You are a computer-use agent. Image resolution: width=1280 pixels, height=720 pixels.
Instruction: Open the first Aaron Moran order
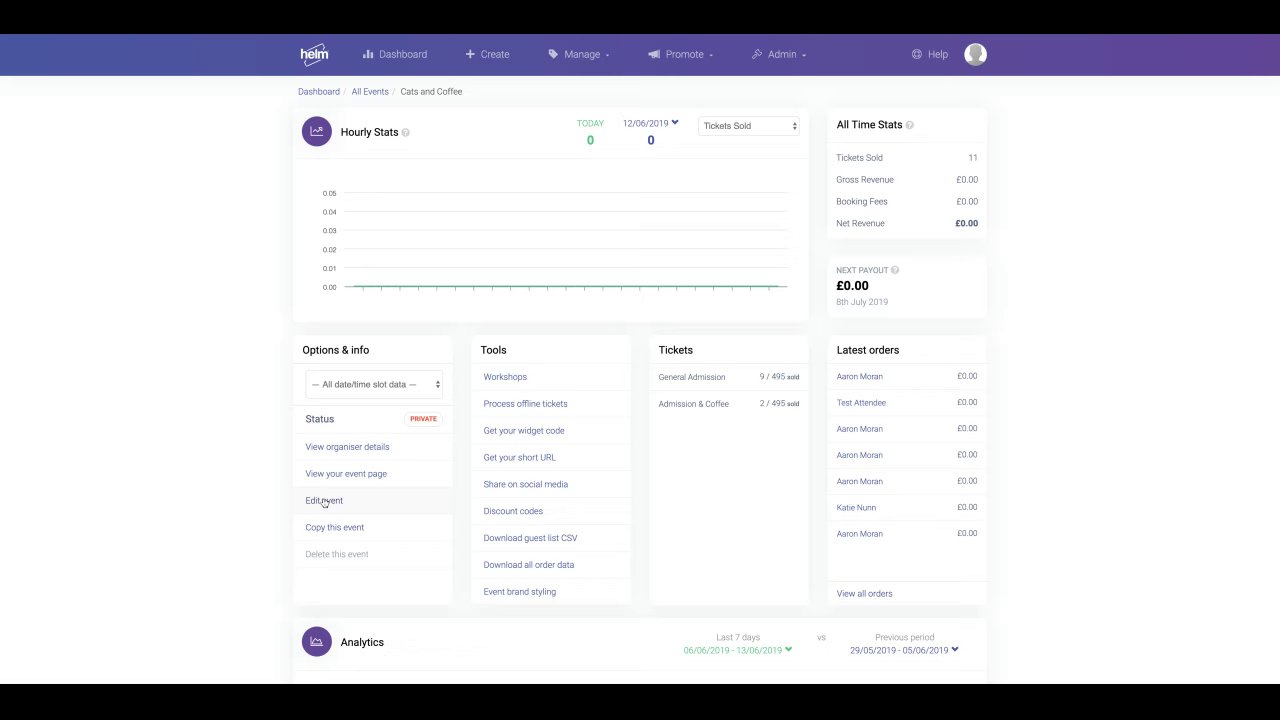pyautogui.click(x=860, y=377)
